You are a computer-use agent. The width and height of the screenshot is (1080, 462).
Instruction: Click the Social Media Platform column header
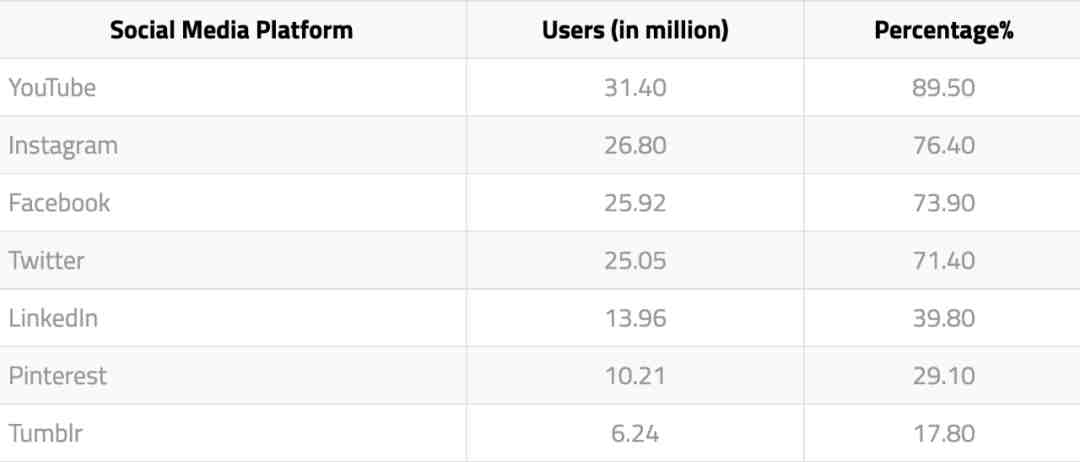[231, 30]
